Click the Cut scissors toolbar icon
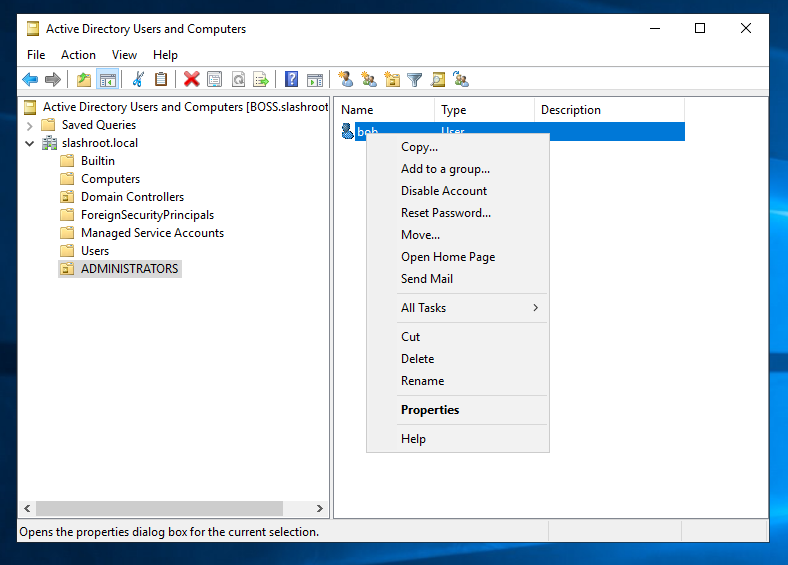 pos(138,80)
